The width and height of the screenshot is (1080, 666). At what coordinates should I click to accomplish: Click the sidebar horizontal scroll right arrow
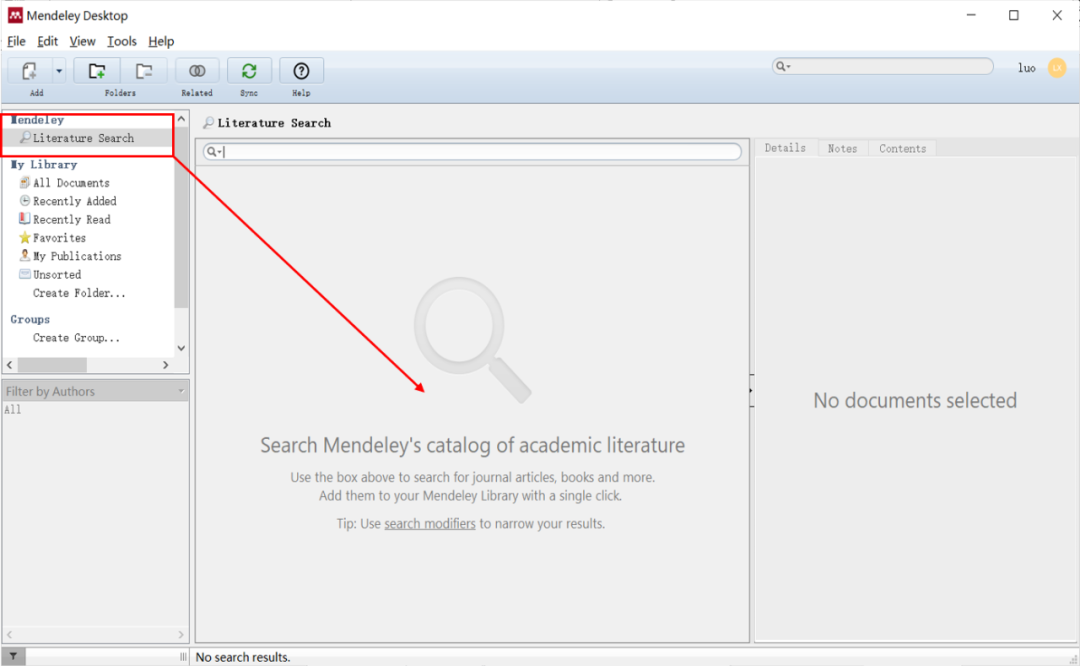click(165, 365)
